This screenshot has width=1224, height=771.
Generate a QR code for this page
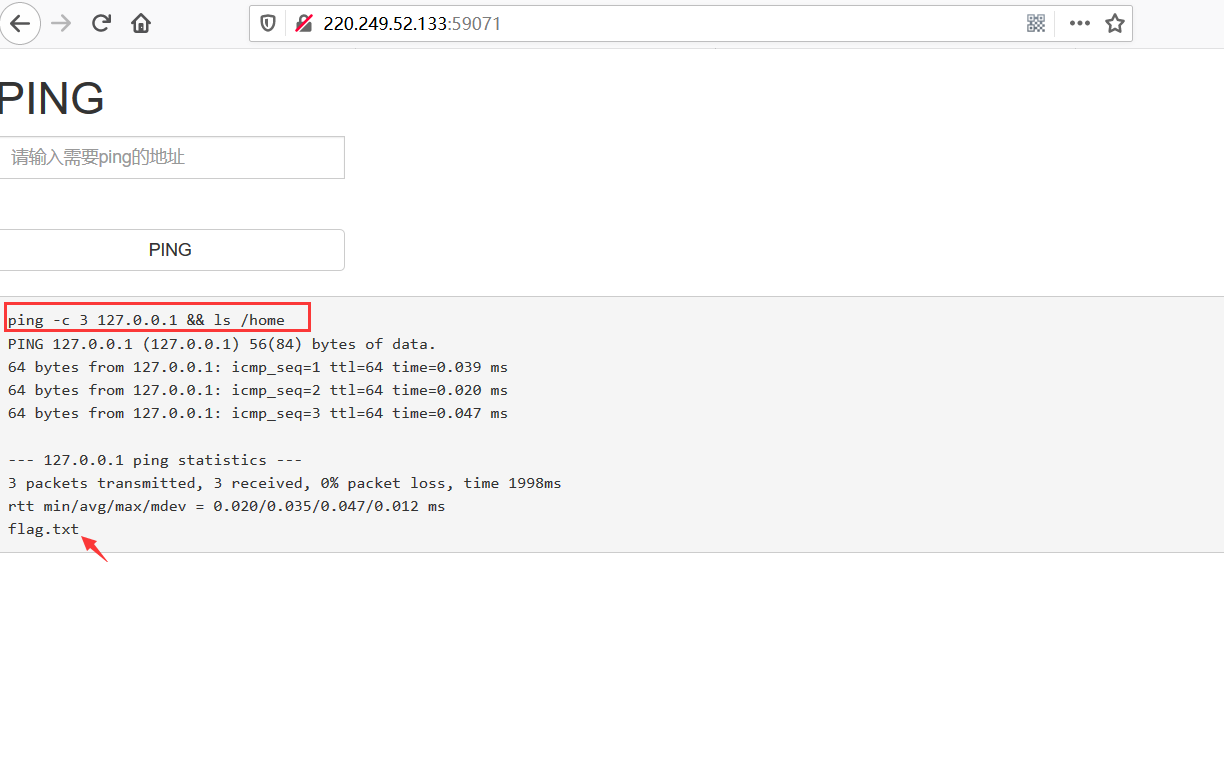click(1036, 23)
